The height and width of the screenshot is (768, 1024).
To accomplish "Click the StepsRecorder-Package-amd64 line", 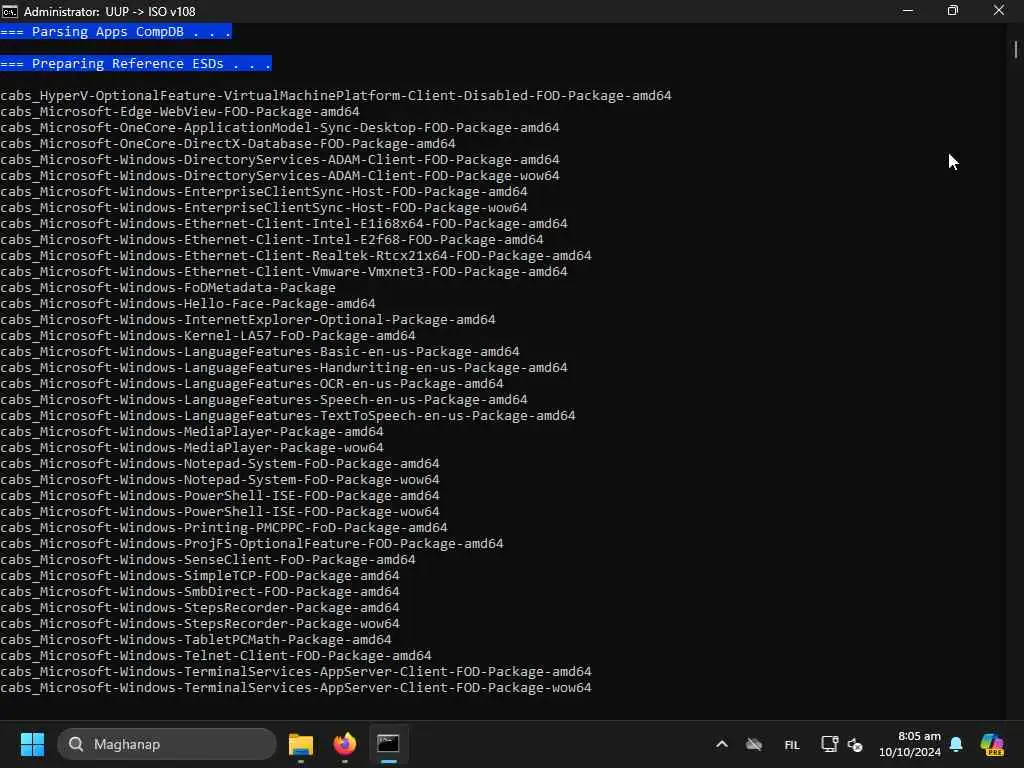I will pyautogui.click(x=200, y=607).
